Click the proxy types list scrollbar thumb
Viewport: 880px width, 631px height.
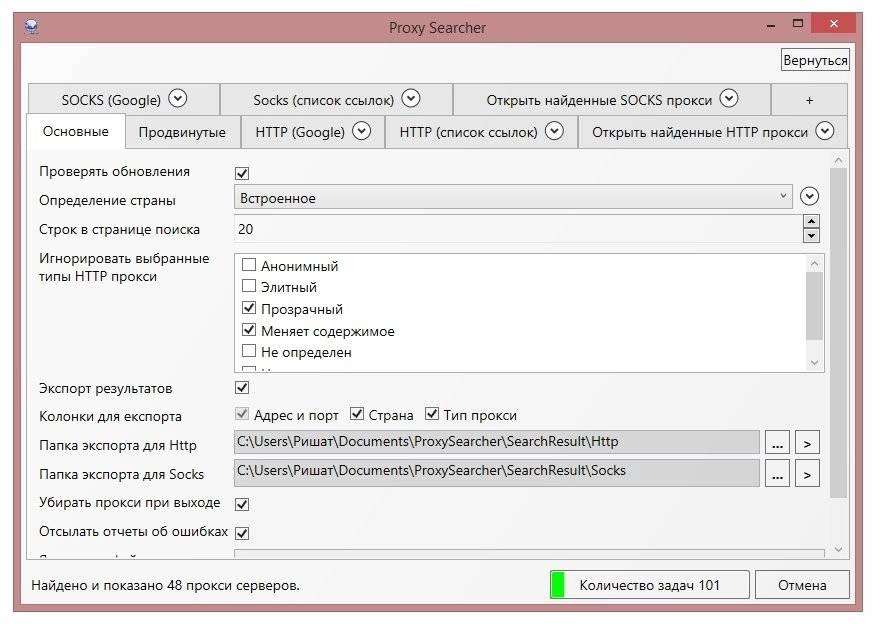(814, 306)
